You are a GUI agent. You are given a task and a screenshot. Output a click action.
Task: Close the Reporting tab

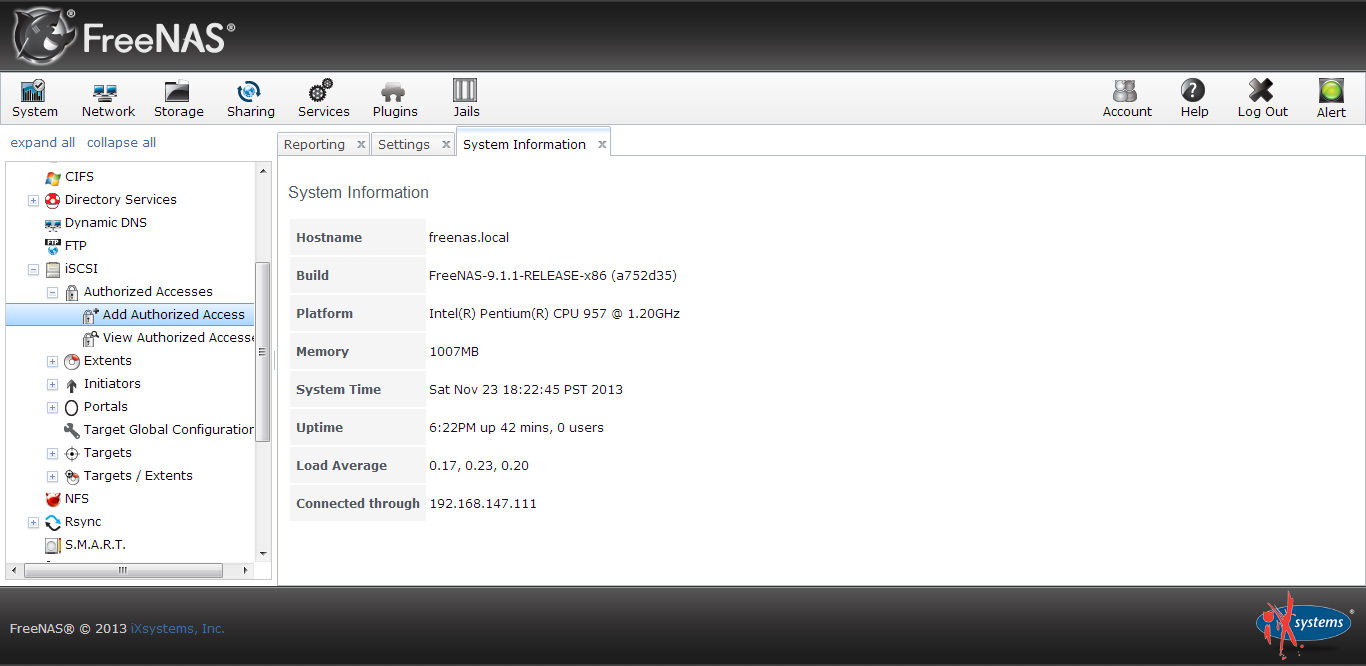[361, 144]
